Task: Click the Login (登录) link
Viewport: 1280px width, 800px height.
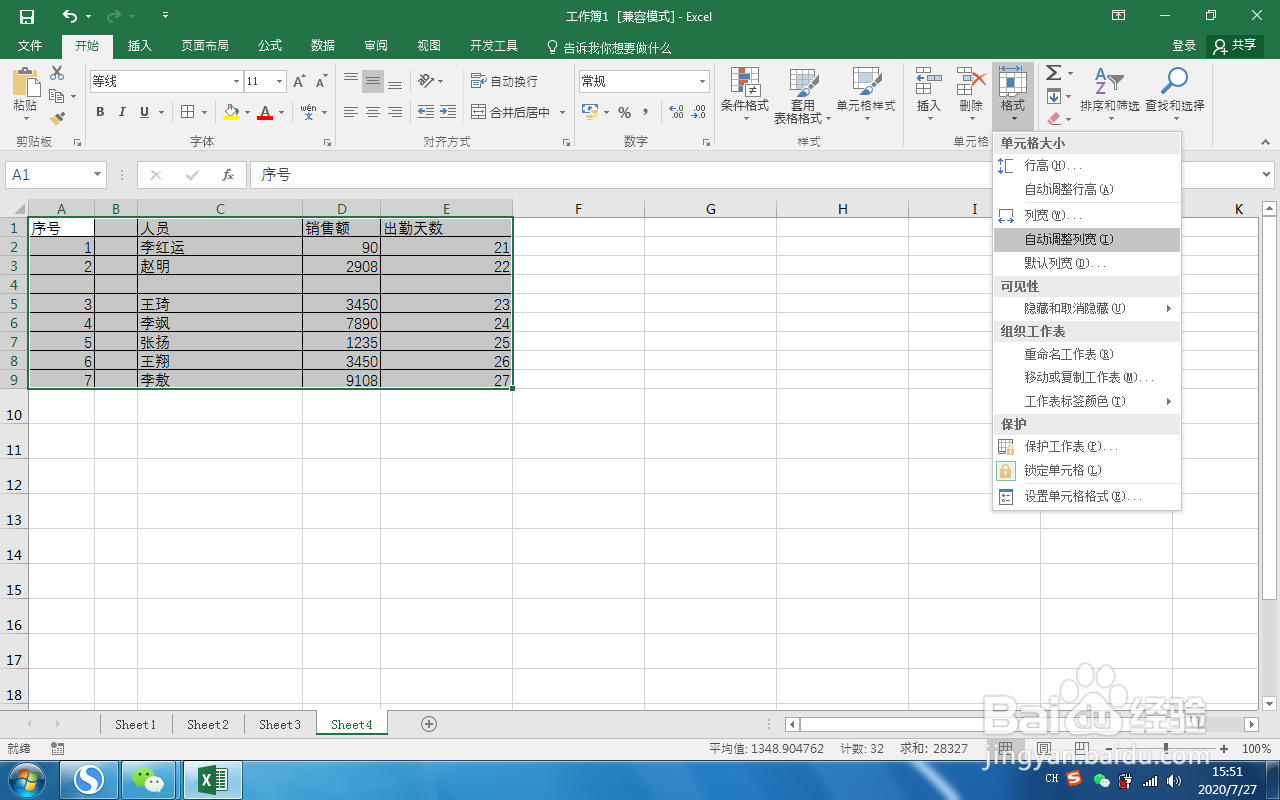Action: (1184, 46)
